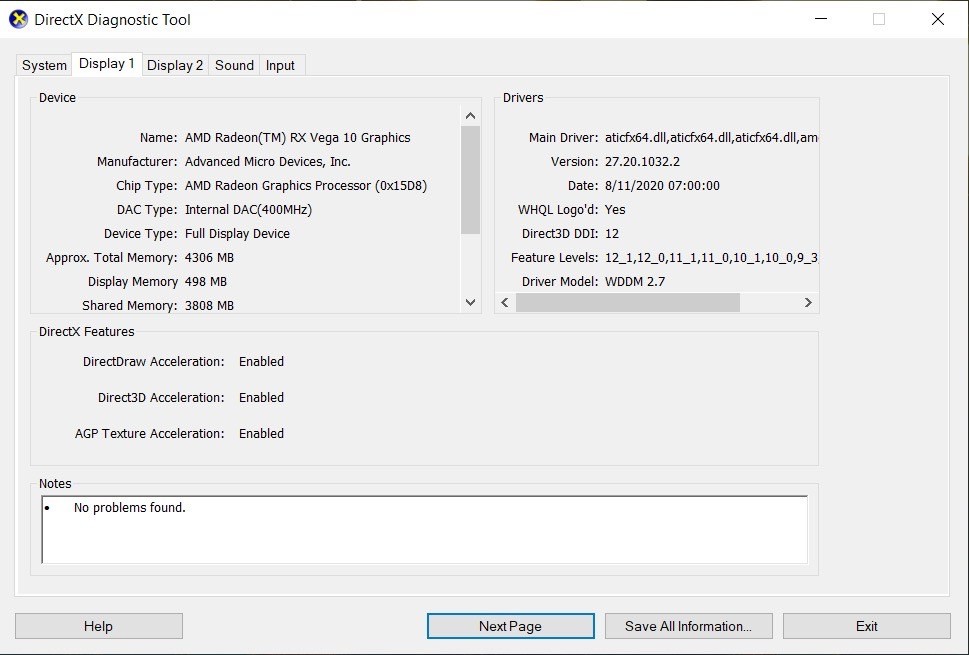Switch to the System tab

click(43, 64)
